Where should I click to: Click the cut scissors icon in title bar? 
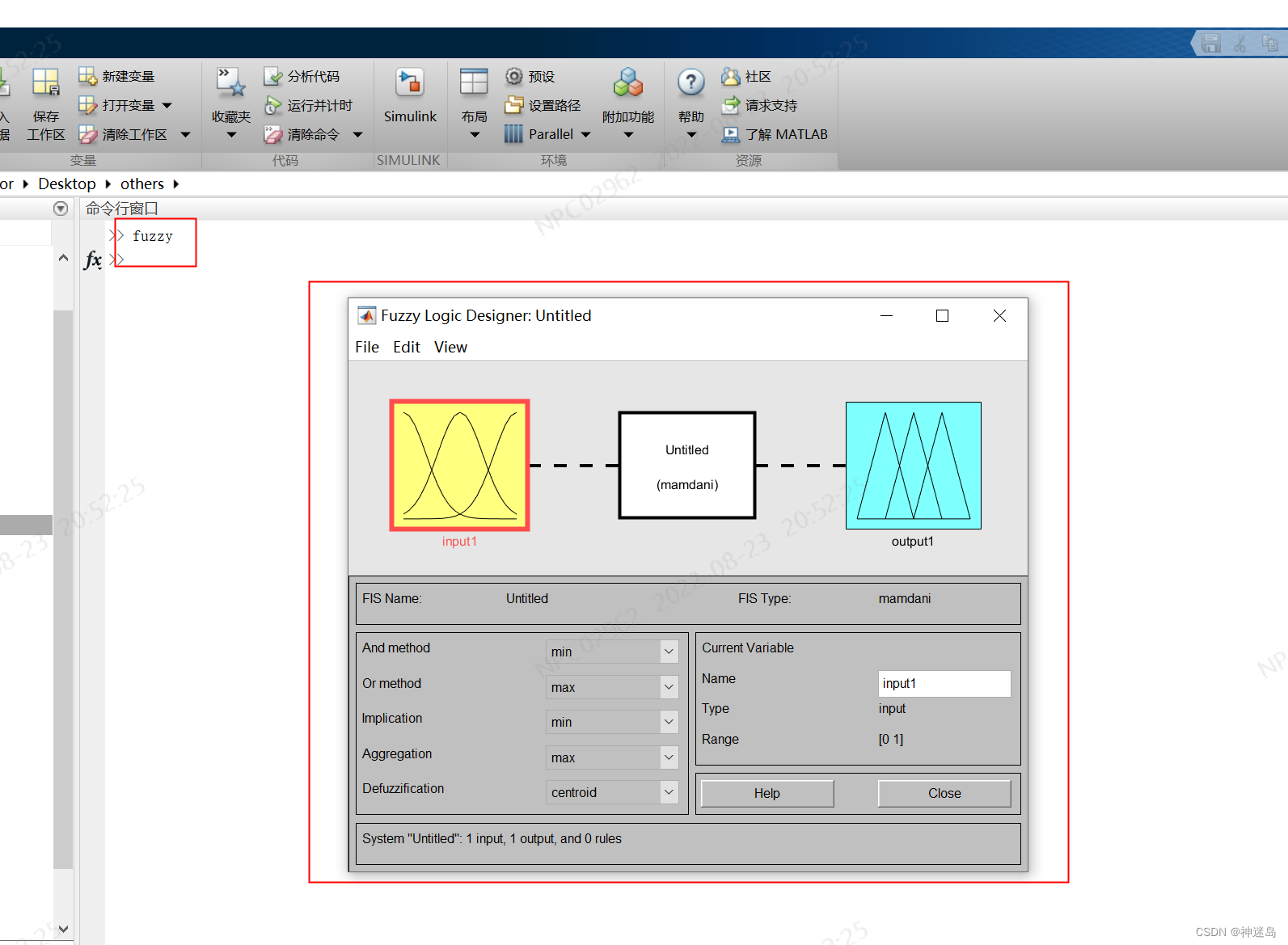[1239, 43]
